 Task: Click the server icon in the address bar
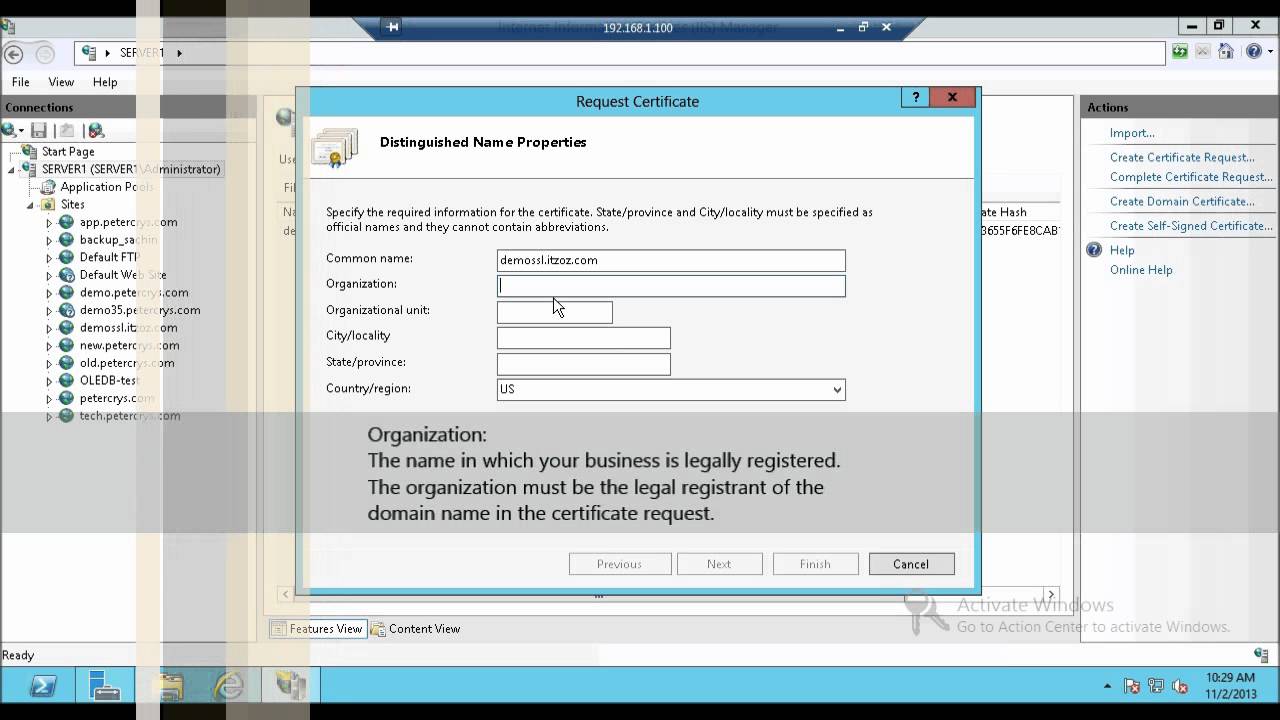[x=89, y=53]
